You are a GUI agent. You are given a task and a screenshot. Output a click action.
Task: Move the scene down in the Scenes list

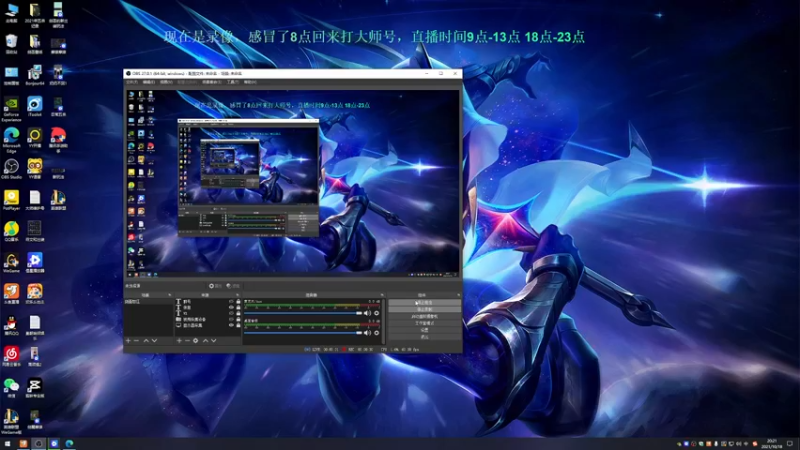click(x=154, y=340)
